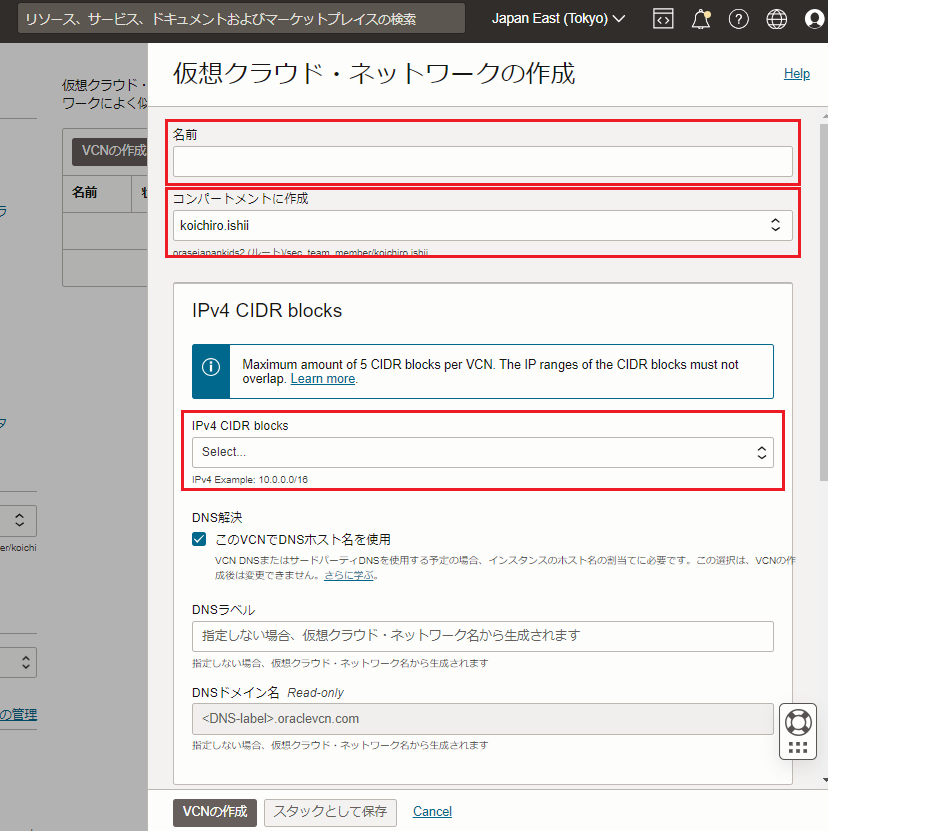Viewport: 938px width, 831px height.
Task: Click the top search bar for resources
Action: tap(240, 19)
